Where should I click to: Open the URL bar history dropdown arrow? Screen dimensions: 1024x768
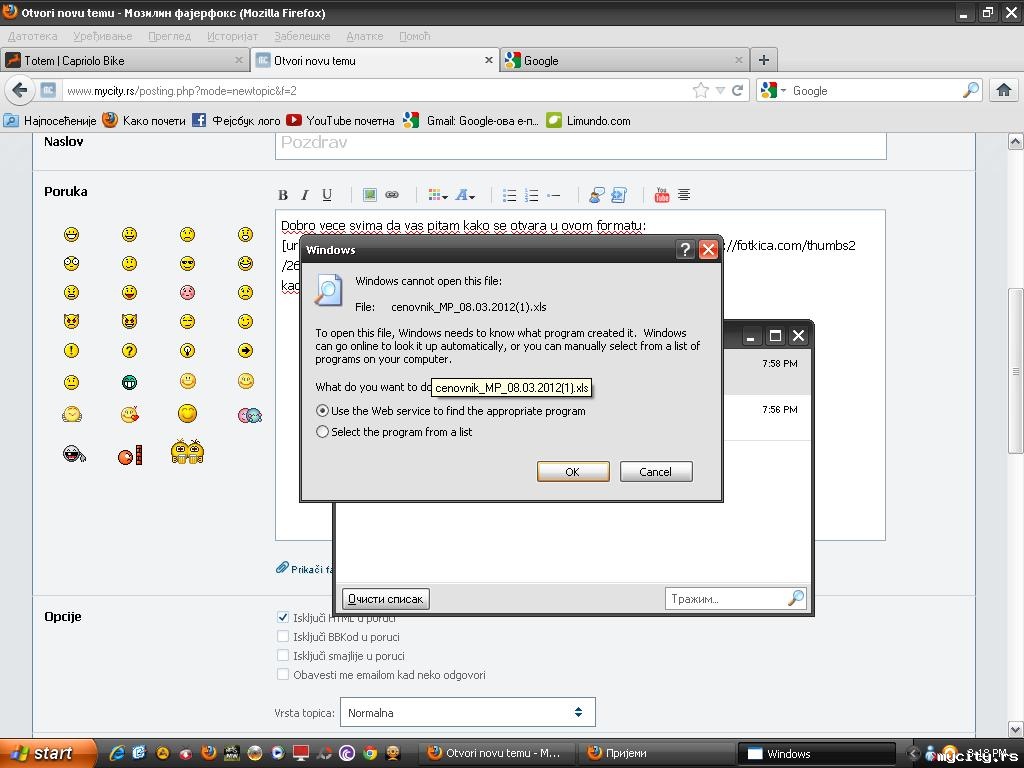point(720,91)
